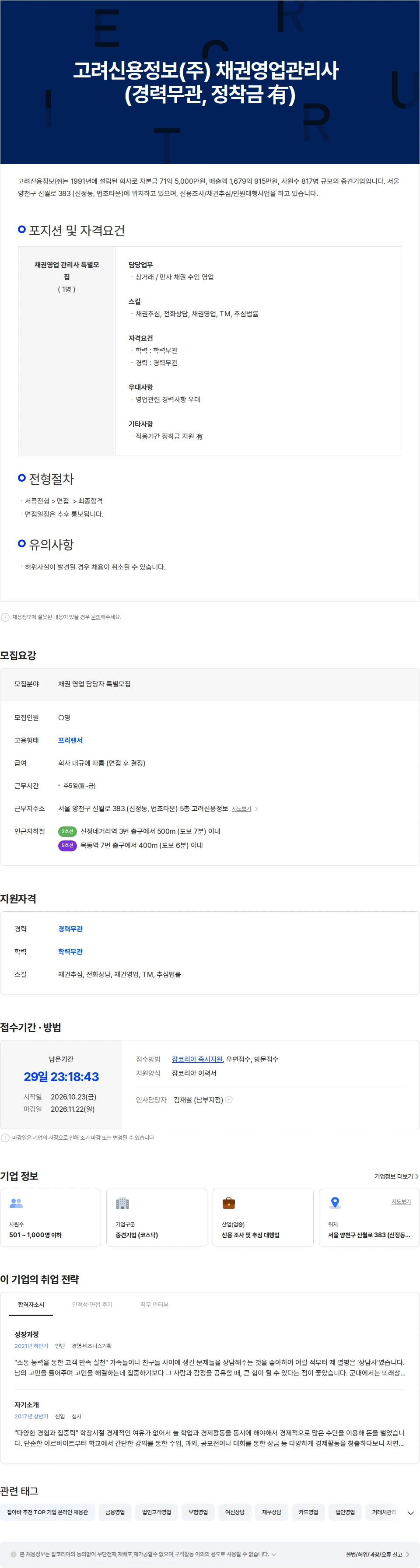Open 지도보기 link beside 근무지주소
The image size is (420, 1568).
(x=241, y=808)
